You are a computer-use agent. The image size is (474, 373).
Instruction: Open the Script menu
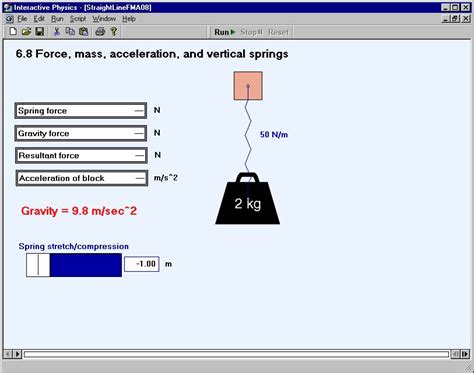pyautogui.click(x=78, y=19)
